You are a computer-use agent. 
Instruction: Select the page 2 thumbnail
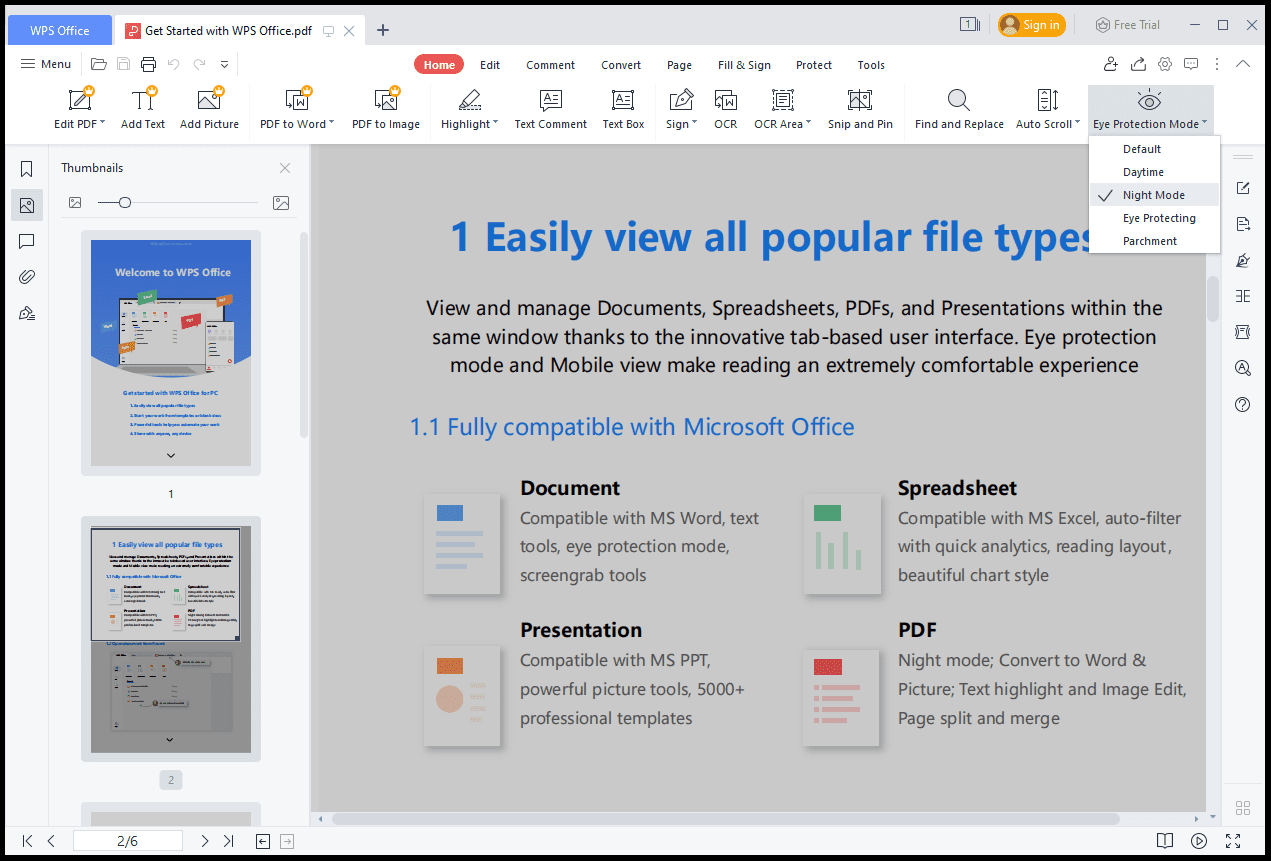tap(171, 639)
